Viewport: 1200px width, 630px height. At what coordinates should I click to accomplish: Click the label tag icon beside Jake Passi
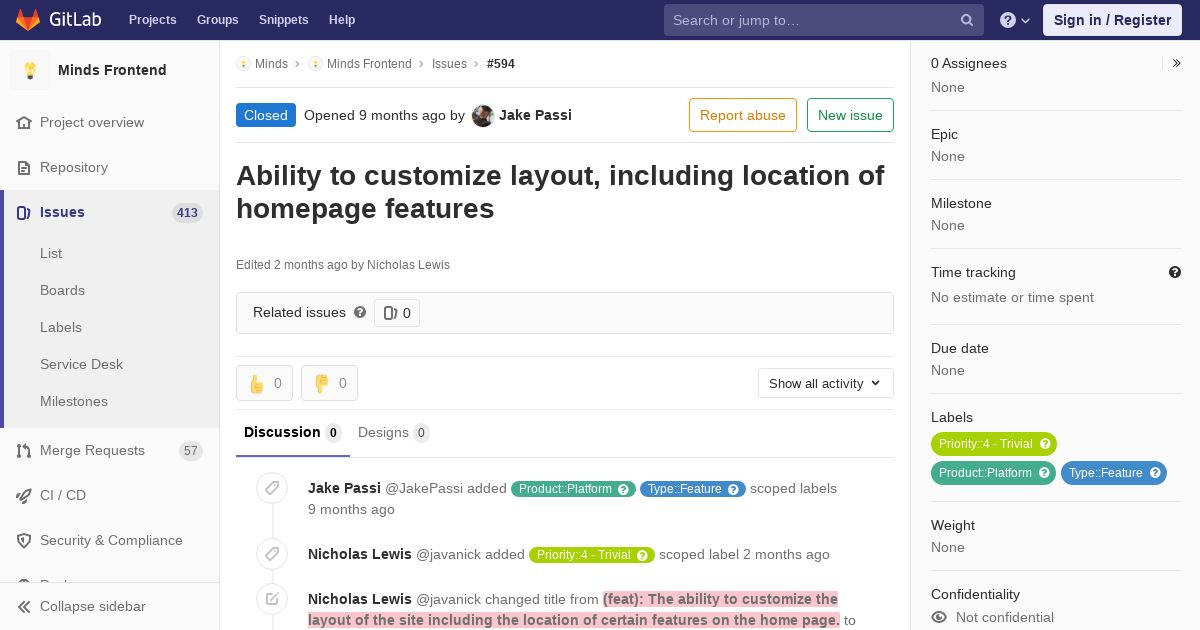[x=272, y=488]
